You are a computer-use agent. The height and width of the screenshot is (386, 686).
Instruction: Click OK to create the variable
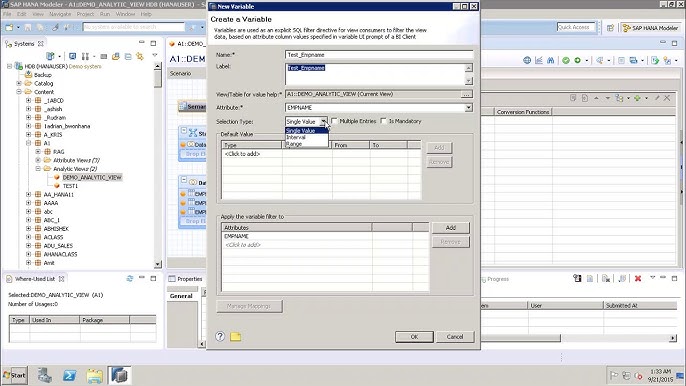pos(414,337)
